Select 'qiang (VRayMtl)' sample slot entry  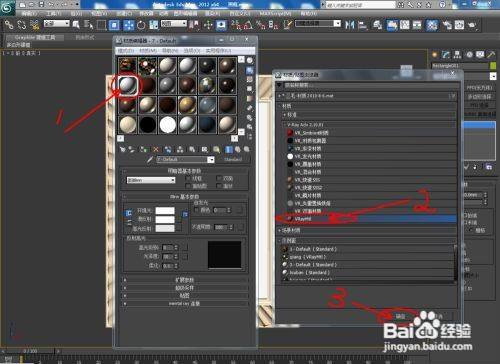(x=368, y=257)
